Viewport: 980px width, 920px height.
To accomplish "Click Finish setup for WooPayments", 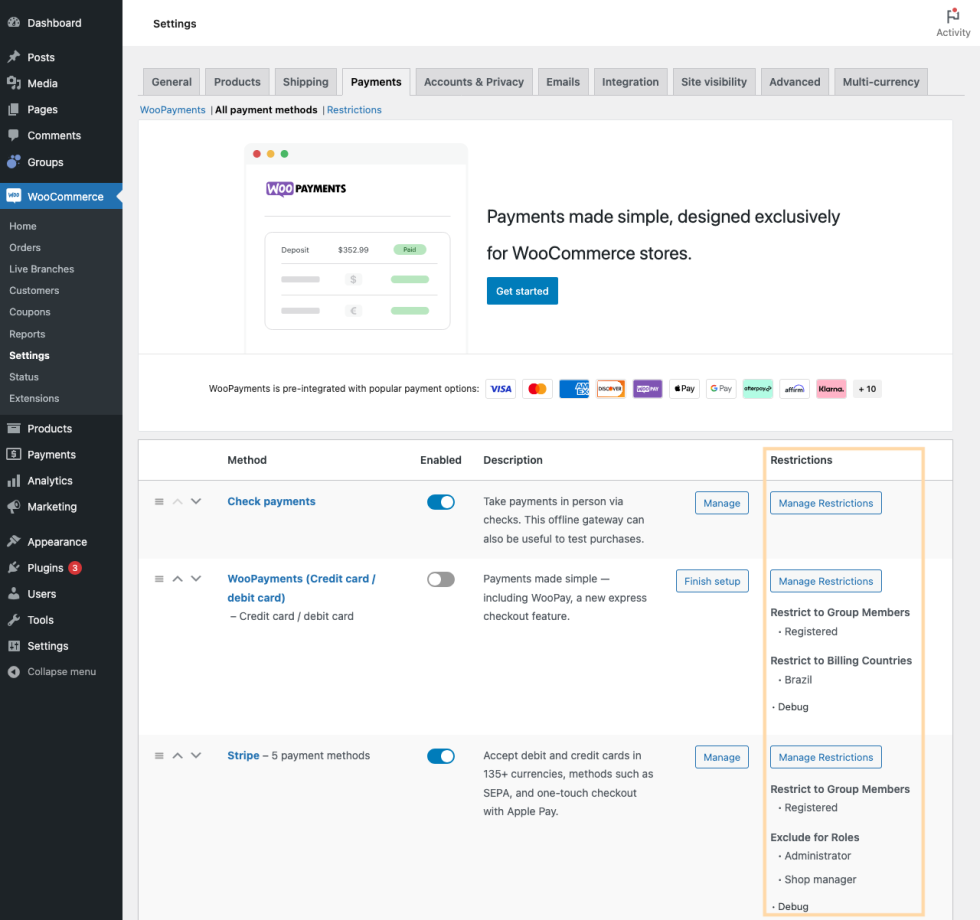I will tap(712, 581).
